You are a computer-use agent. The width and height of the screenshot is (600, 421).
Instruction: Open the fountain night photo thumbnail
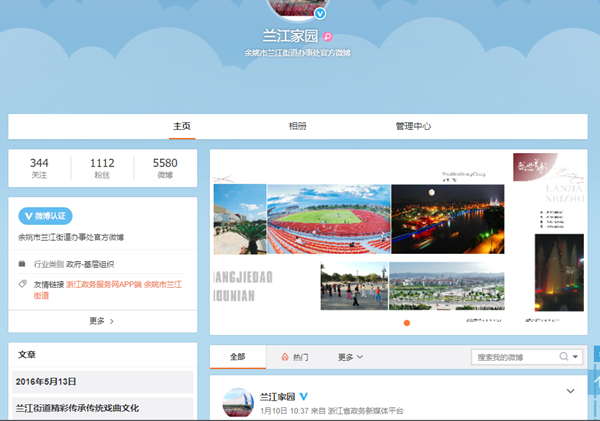pos(559,273)
